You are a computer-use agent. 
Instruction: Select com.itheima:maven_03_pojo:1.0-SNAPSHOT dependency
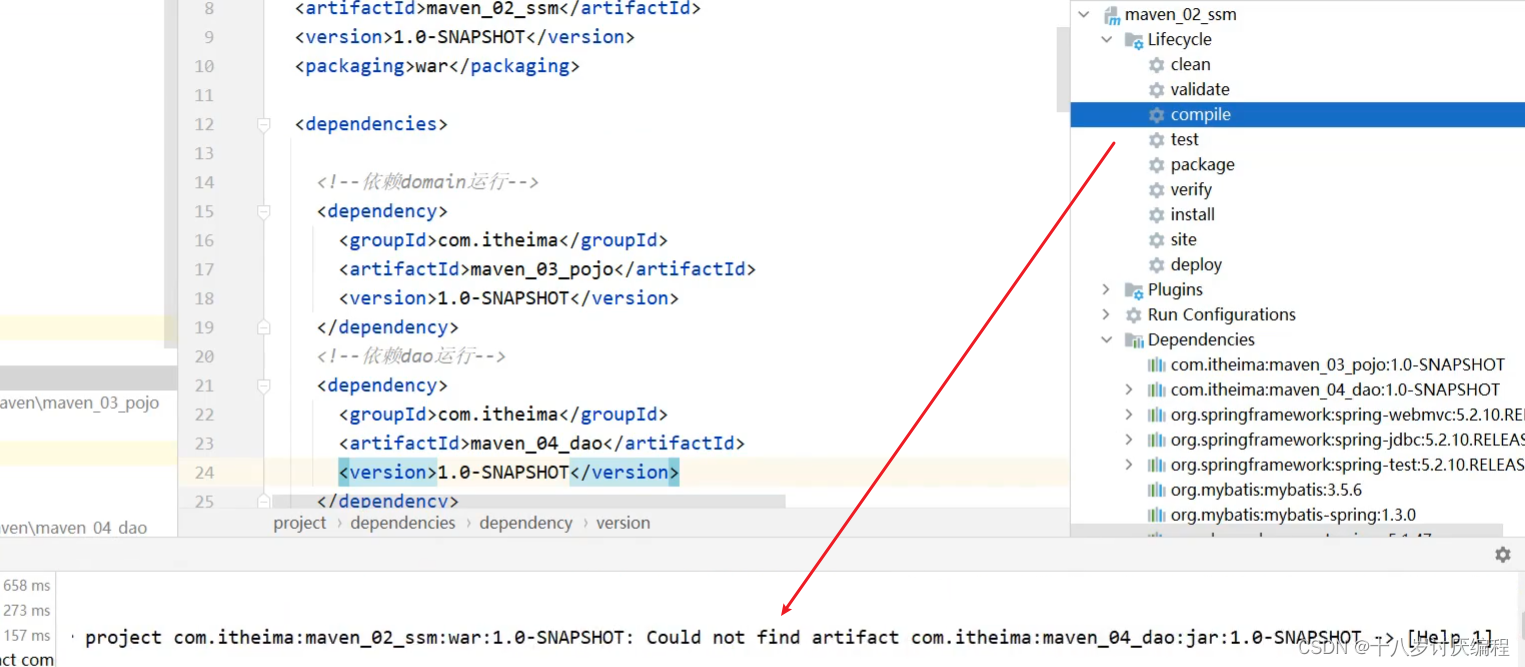click(x=1338, y=365)
